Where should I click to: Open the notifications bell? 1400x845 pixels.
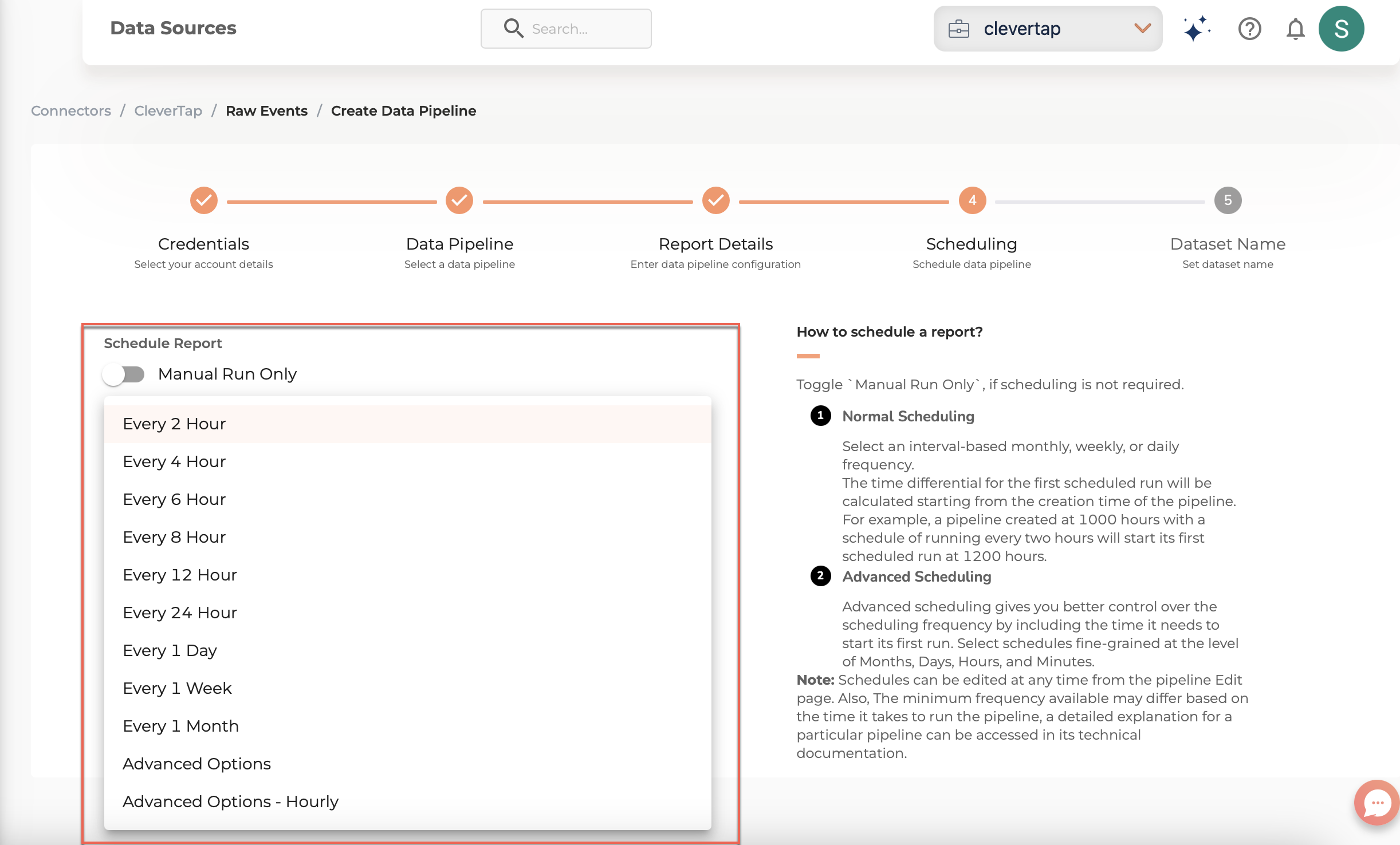tap(1295, 29)
